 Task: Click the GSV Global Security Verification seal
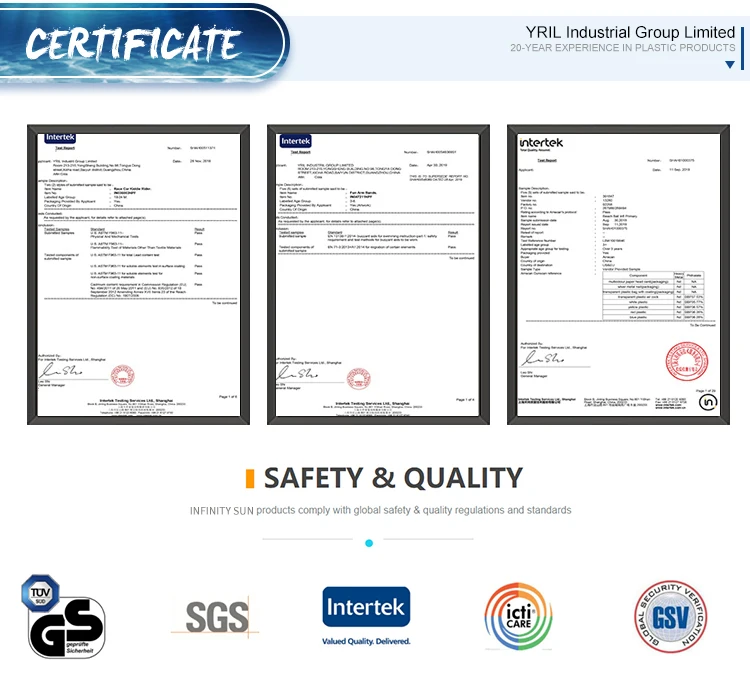click(670, 617)
